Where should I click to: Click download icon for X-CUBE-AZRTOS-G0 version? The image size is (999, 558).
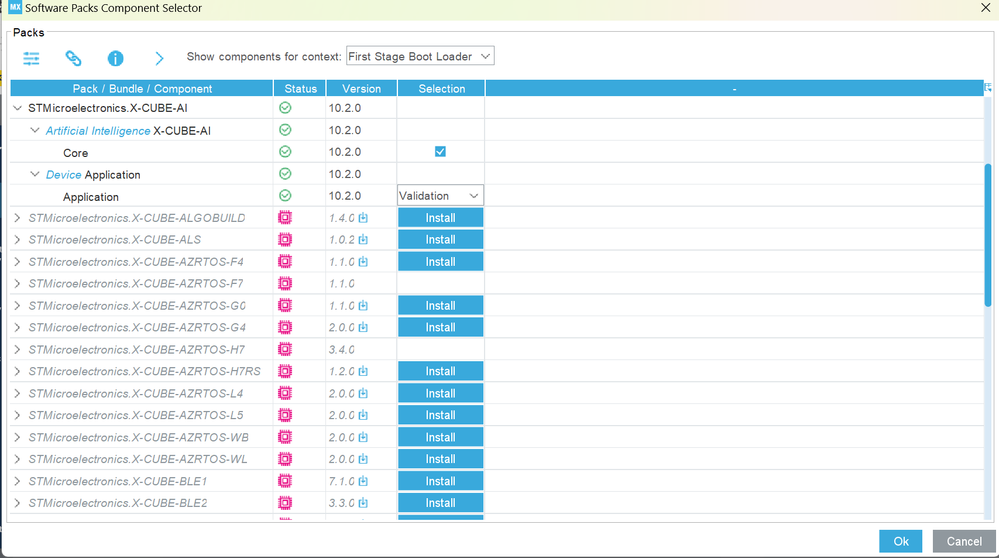tap(363, 306)
